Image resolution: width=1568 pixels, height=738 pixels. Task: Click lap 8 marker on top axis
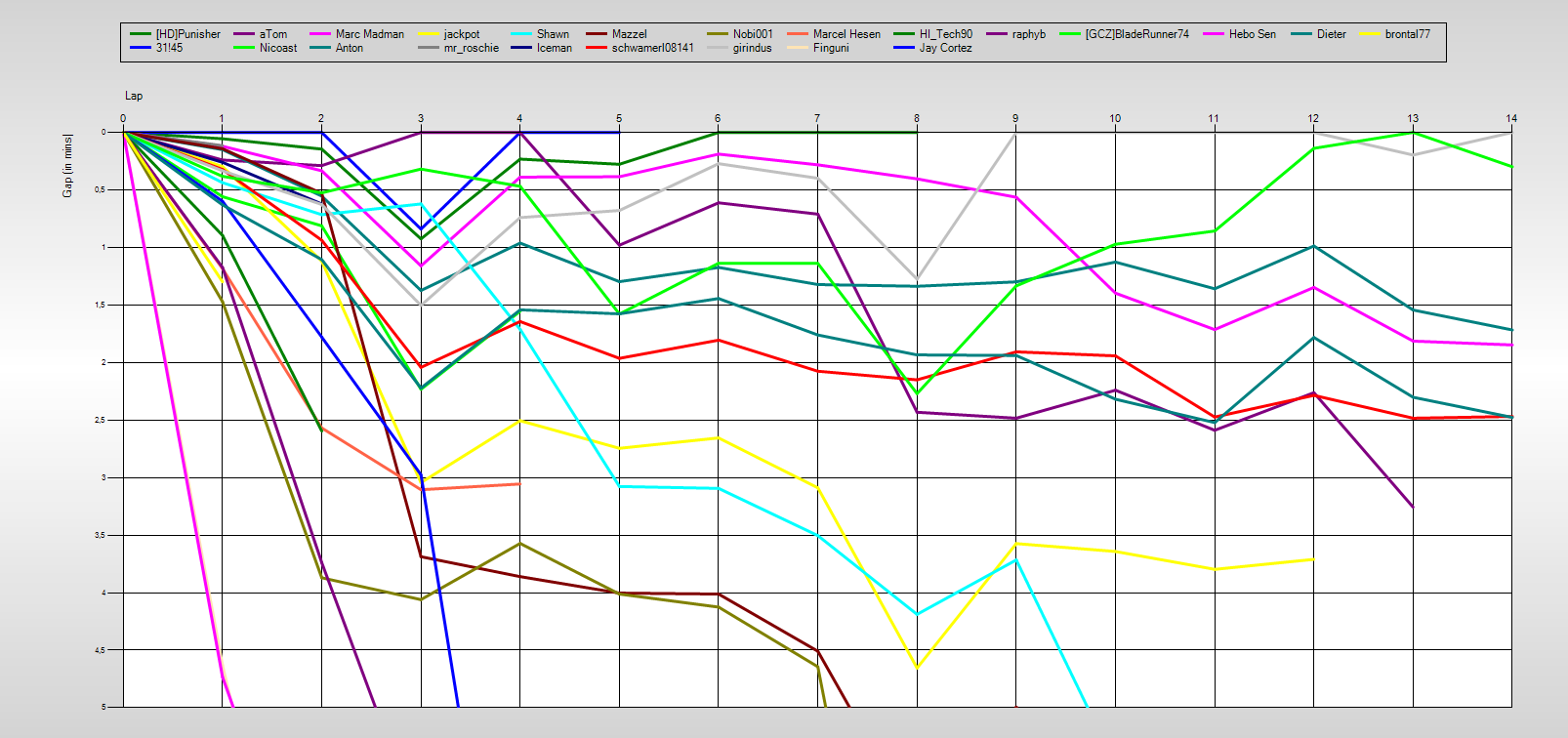point(916,119)
